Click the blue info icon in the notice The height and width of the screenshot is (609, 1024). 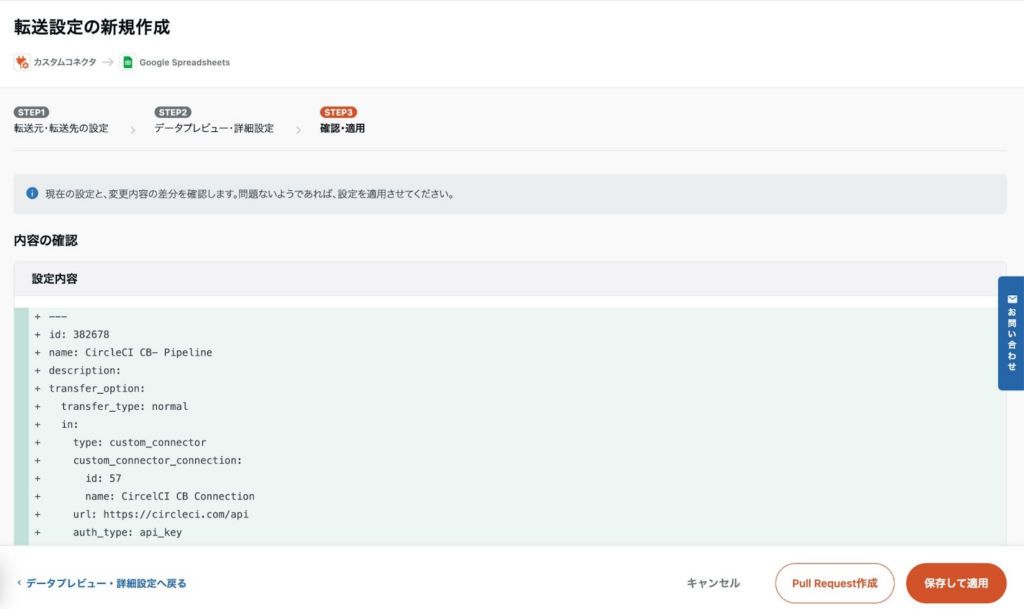click(x=32, y=193)
